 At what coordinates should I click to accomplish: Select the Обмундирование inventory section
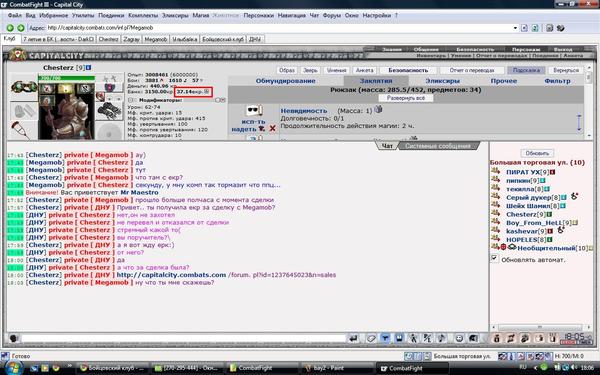pos(285,81)
